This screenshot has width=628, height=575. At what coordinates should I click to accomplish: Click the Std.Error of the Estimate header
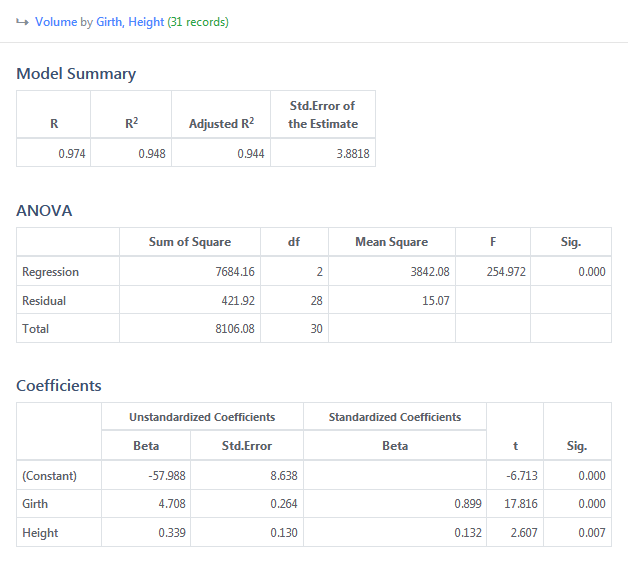point(323,115)
